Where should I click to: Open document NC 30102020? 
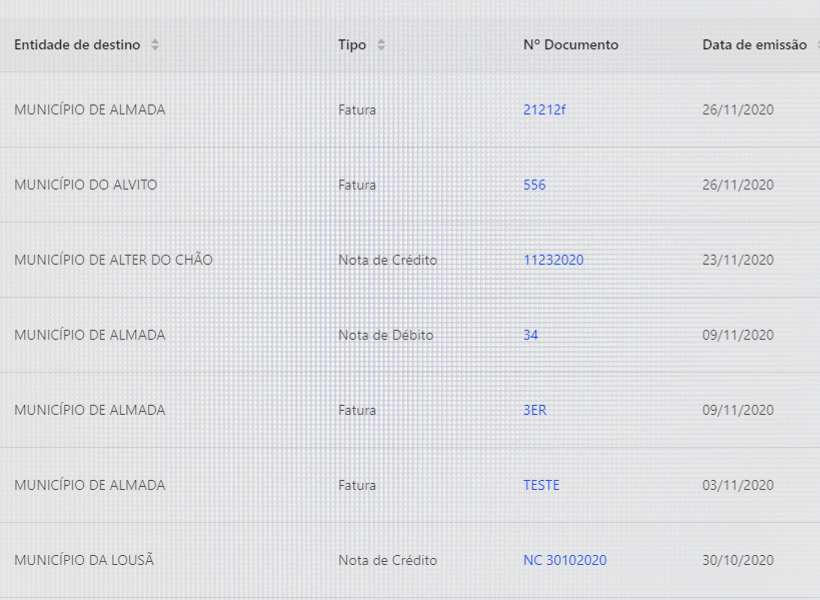point(564,560)
